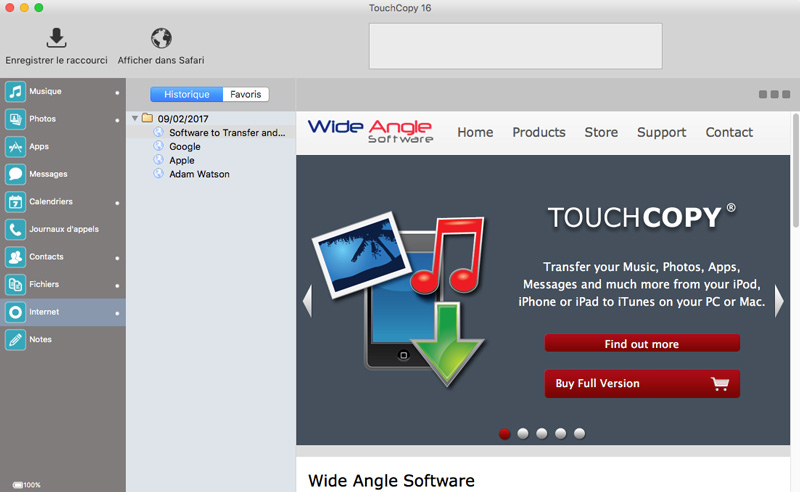The image size is (800, 492).
Task: Select the Apps sidebar icon
Action: [x=15, y=146]
